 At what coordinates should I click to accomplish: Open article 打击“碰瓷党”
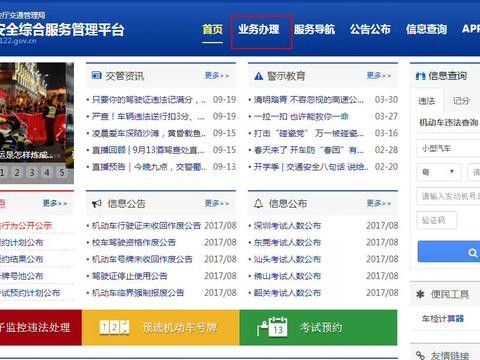click(309, 133)
